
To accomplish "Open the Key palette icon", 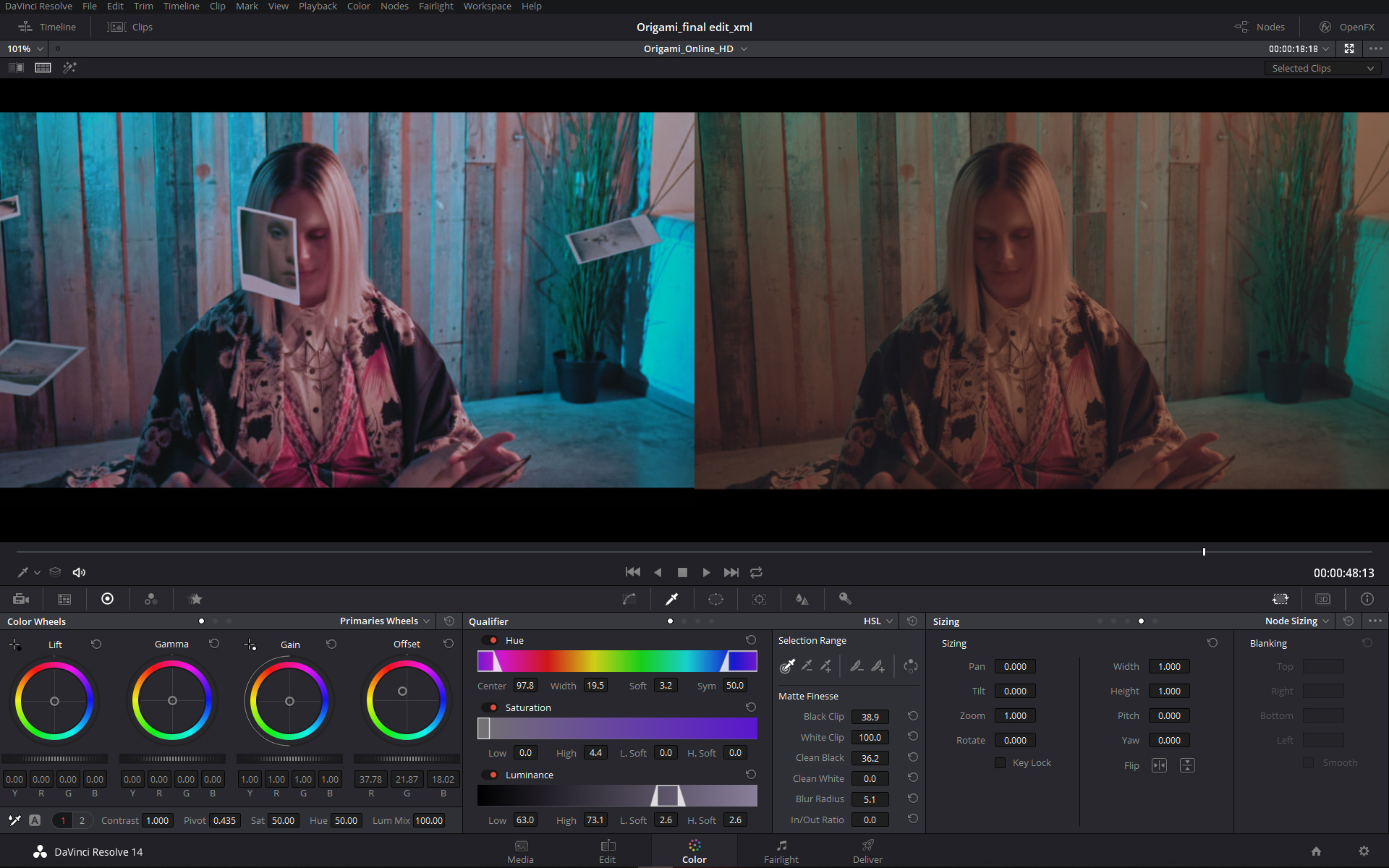I will point(844,599).
